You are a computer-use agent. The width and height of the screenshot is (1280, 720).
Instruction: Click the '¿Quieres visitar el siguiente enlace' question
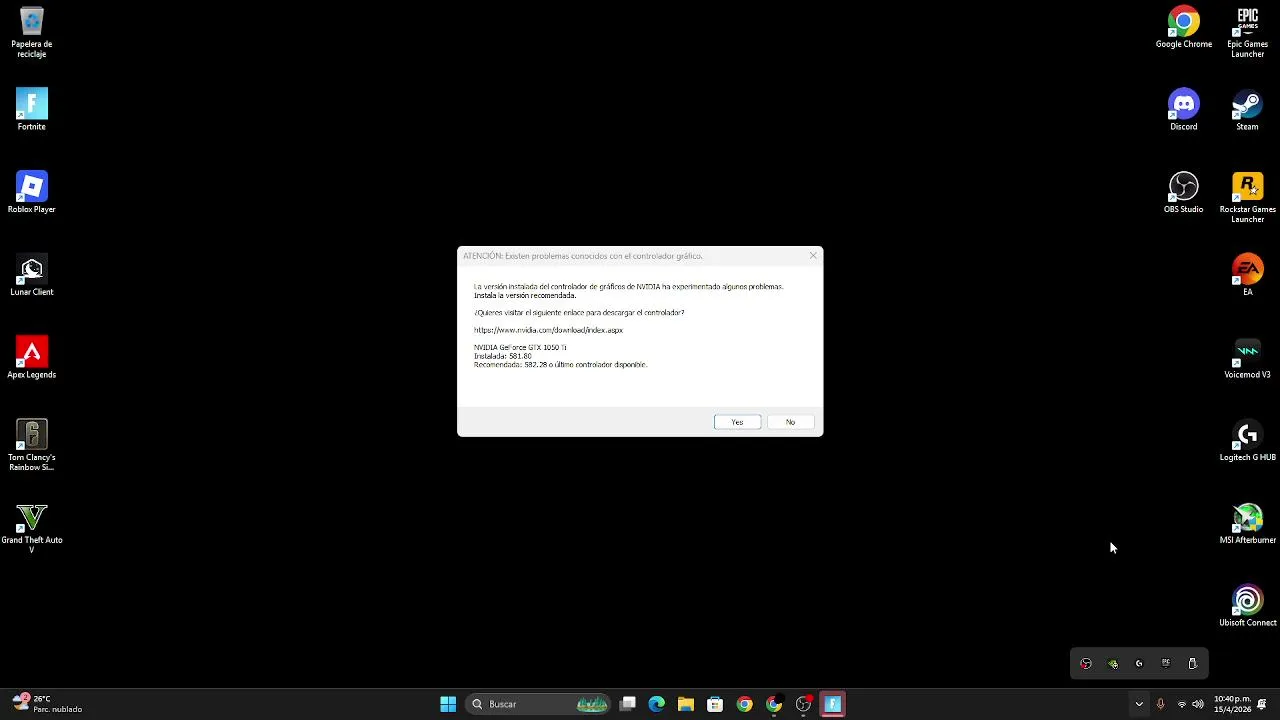[x=579, y=313]
